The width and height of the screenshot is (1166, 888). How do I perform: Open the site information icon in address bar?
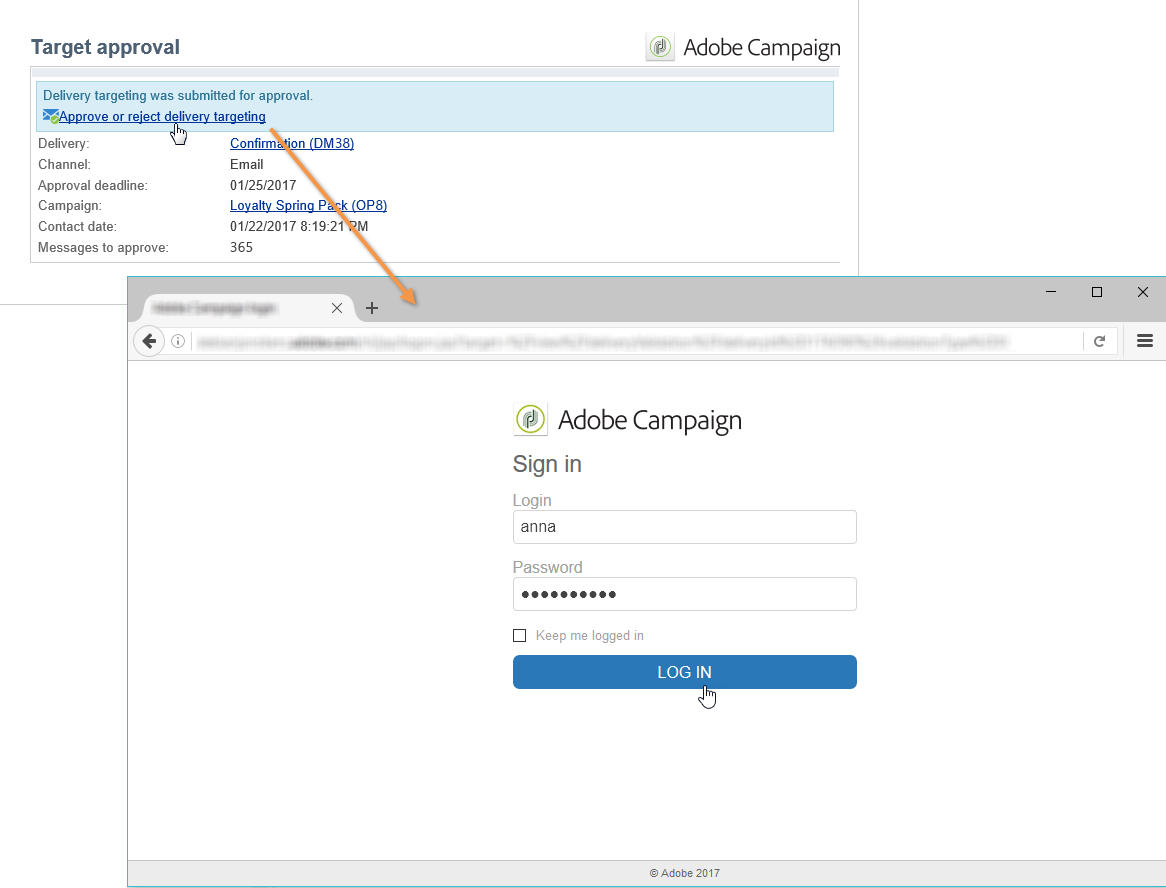point(178,341)
